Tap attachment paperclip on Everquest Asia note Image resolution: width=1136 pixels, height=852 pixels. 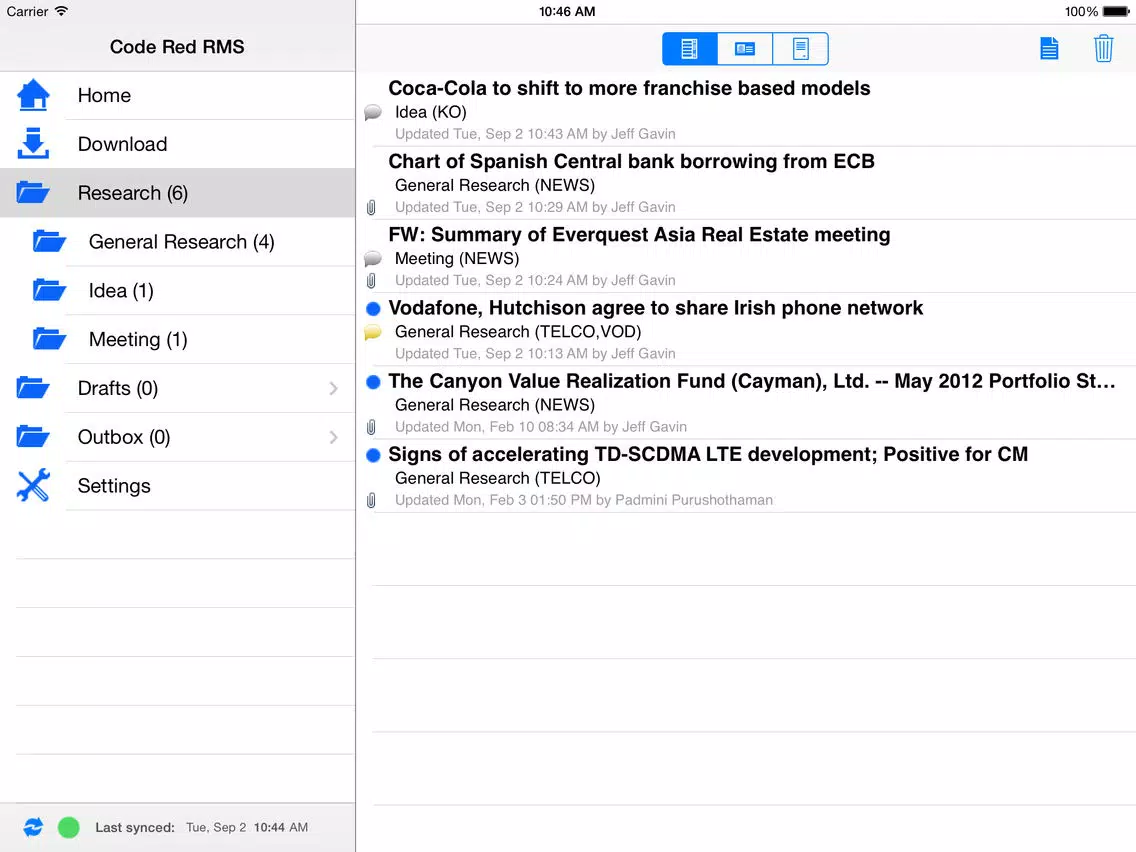click(371, 281)
